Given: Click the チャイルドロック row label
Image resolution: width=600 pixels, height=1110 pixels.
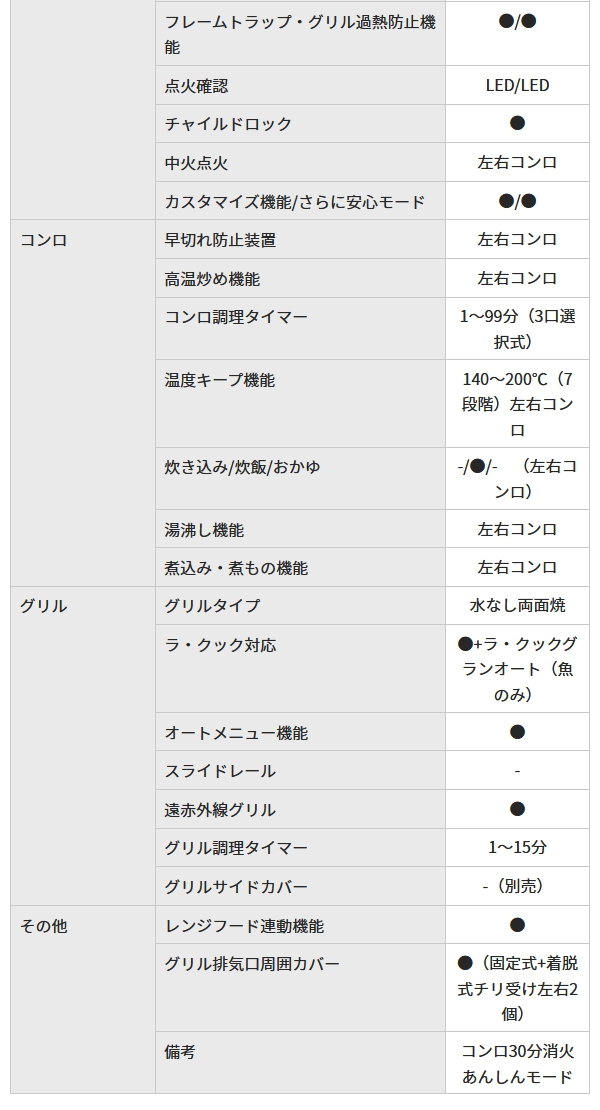Looking at the screenshot, I should (x=228, y=124).
